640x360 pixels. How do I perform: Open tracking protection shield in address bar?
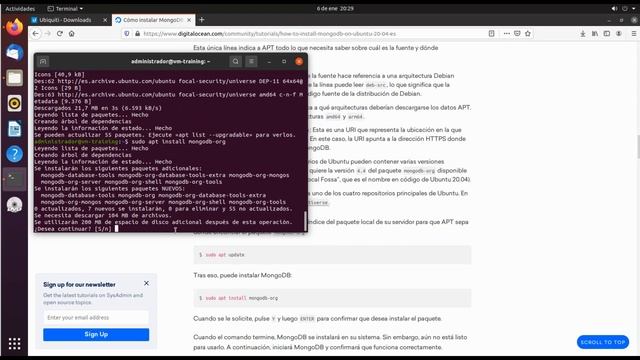tap(127, 33)
